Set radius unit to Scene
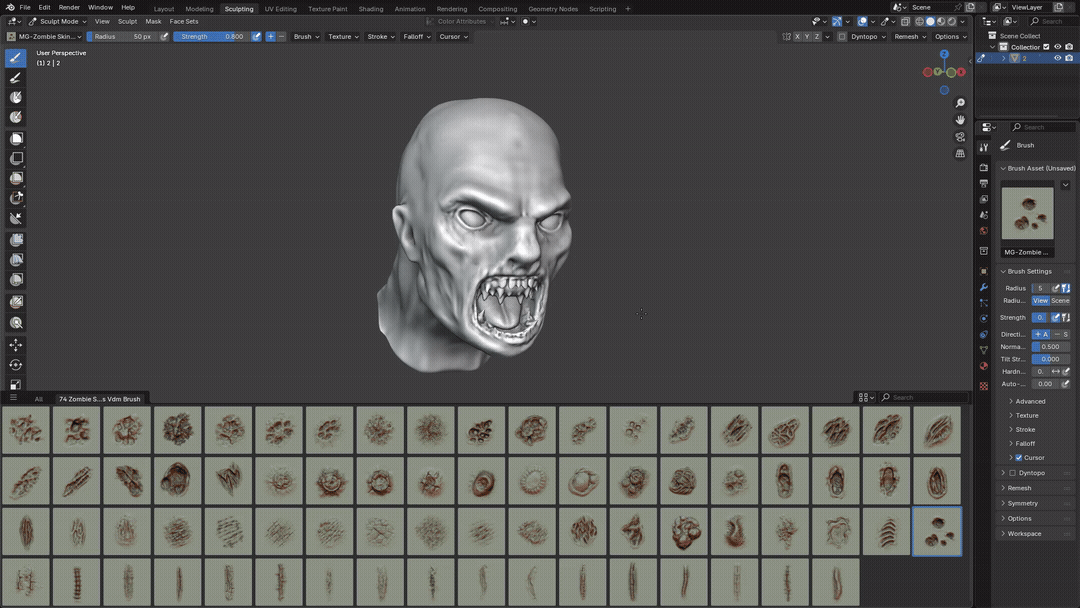The height and width of the screenshot is (608, 1080). point(1061,301)
